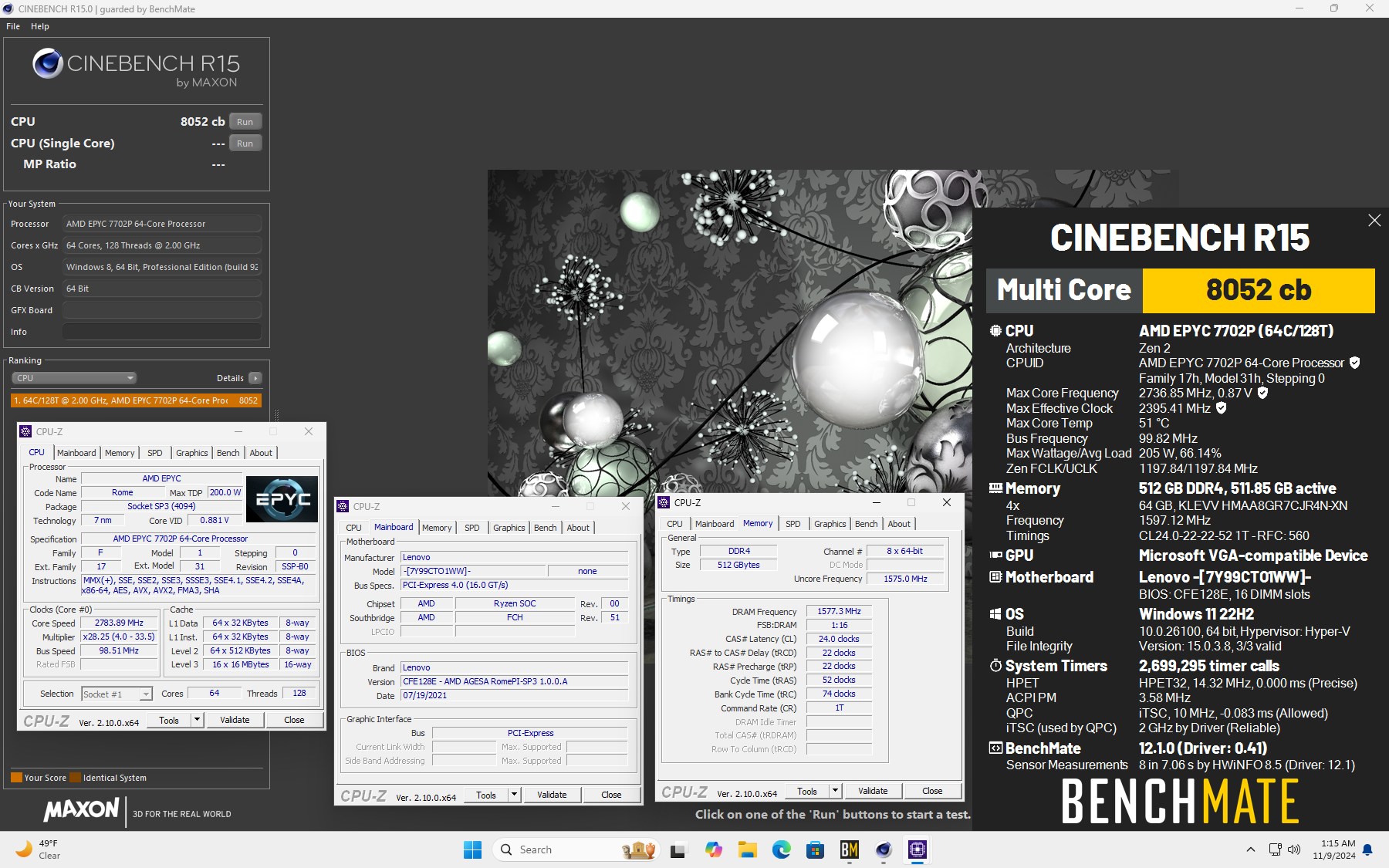1389x868 pixels.
Task: Click Close button in middle CPU-Z window
Action: (x=611, y=795)
